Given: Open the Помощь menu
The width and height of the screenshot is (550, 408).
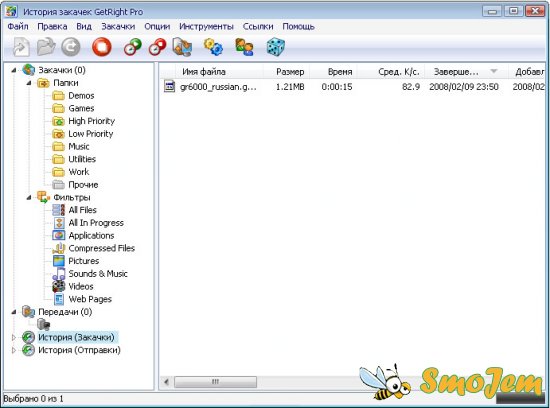Looking at the screenshot, I should (x=299, y=26).
